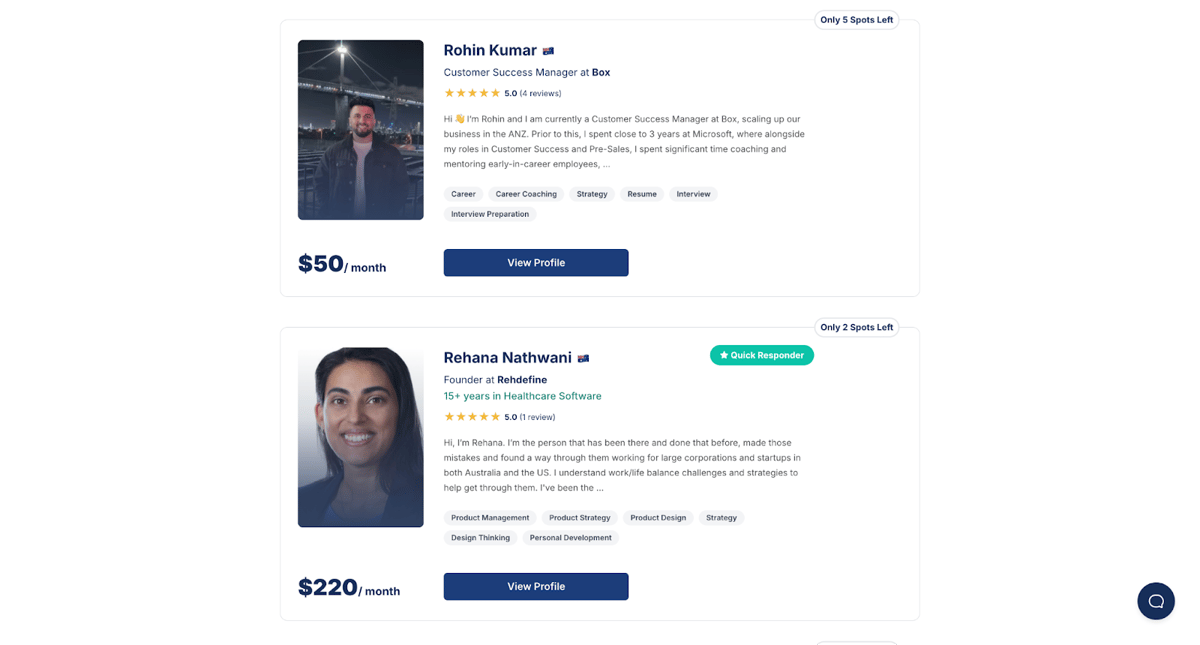Click Rohin Kumar's profile photo
This screenshot has height=645, width=1200.
point(360,129)
